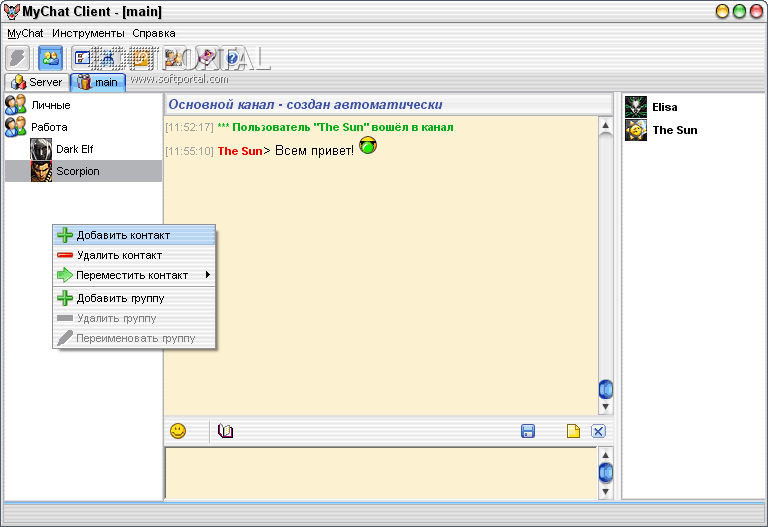The width and height of the screenshot is (768, 527).
Task: Toggle the contacts panel toolbar button
Action: point(50,58)
